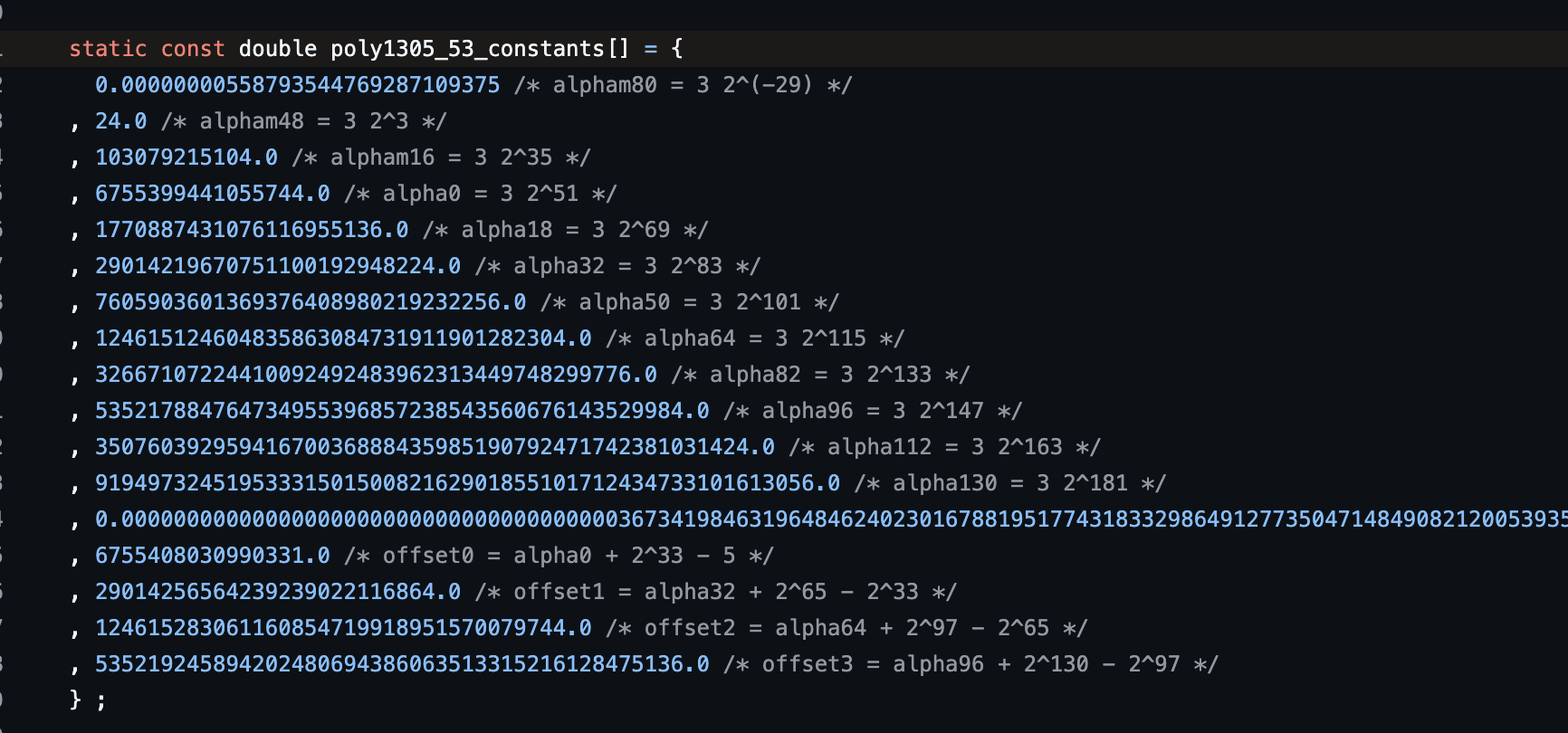Screen dimensions: 1568x733
Task: Click the "double" type keyword
Action: click(x=278, y=49)
